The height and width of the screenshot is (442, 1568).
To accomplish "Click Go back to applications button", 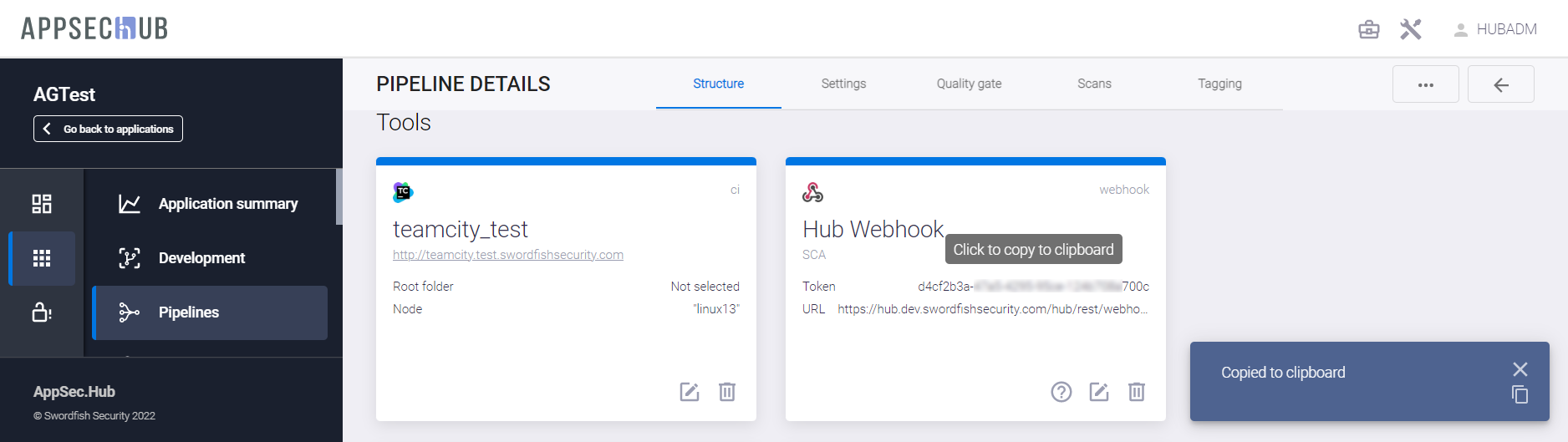I will click(109, 129).
